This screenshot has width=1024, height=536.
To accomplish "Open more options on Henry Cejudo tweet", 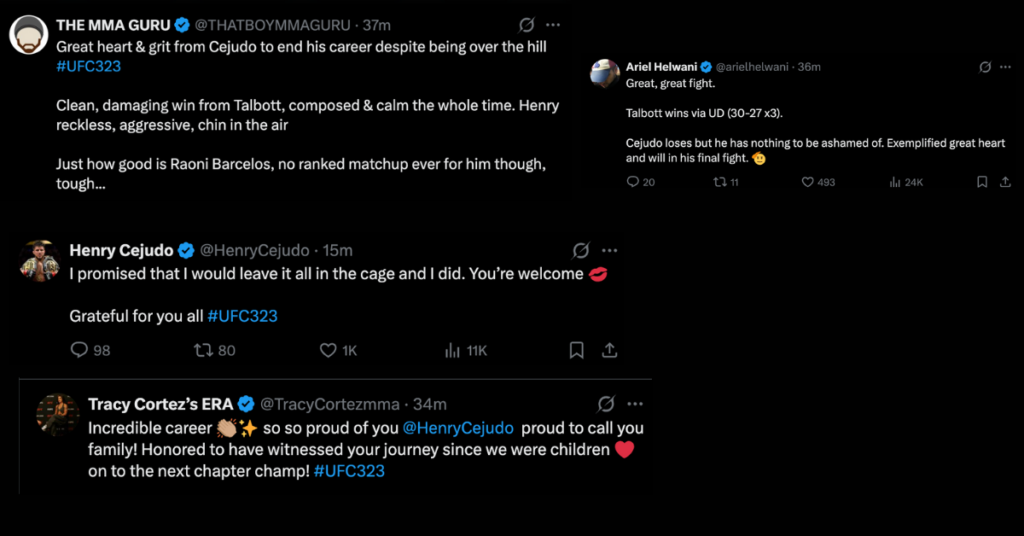I will pos(609,250).
